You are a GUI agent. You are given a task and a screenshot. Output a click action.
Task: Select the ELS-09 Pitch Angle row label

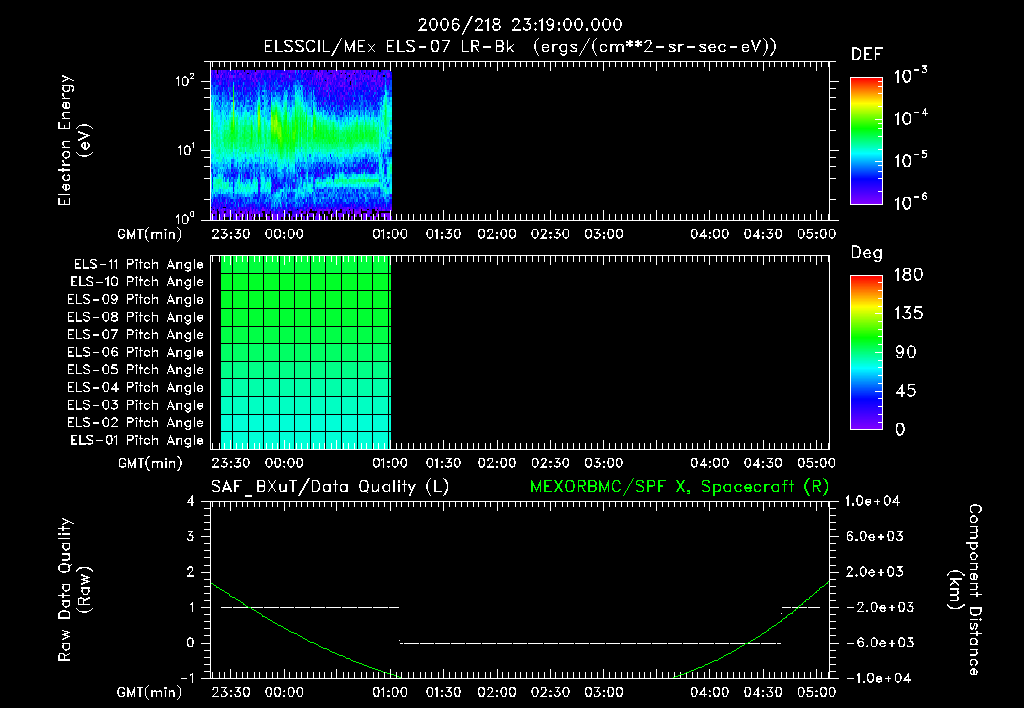[135, 299]
